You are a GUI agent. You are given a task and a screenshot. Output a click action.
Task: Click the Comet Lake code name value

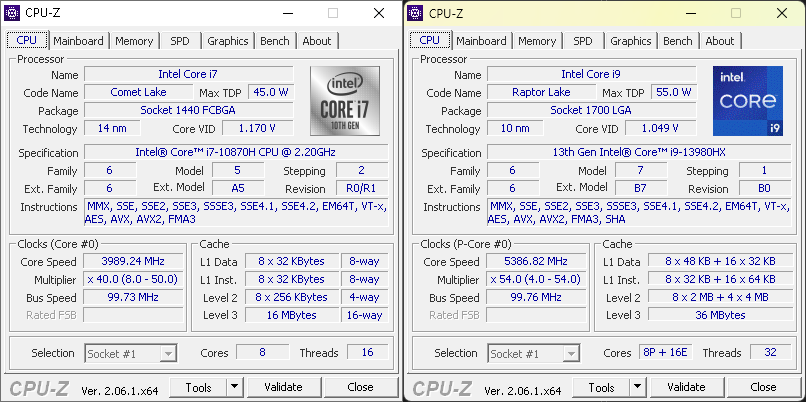(x=138, y=93)
